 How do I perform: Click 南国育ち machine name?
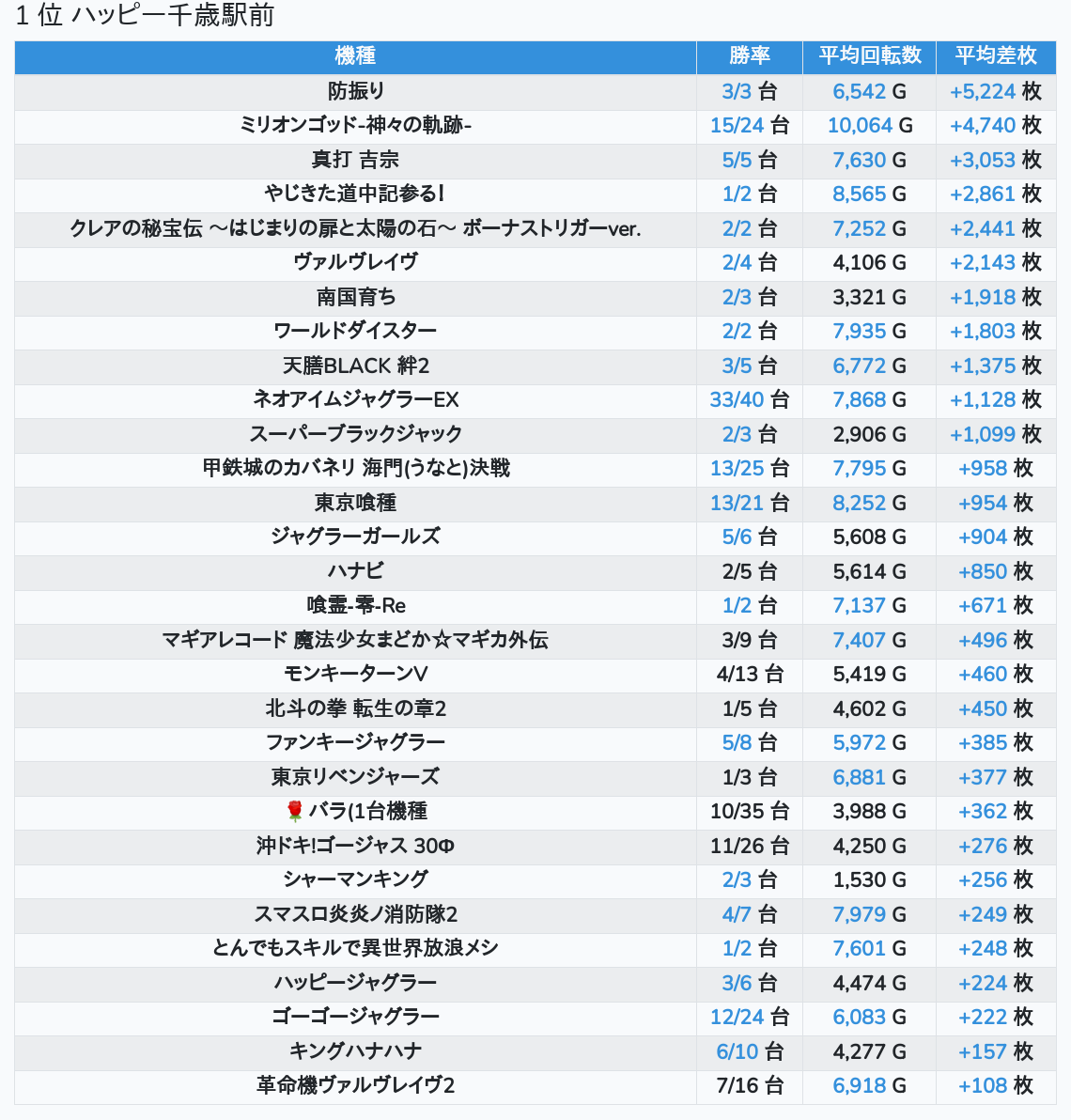355,296
